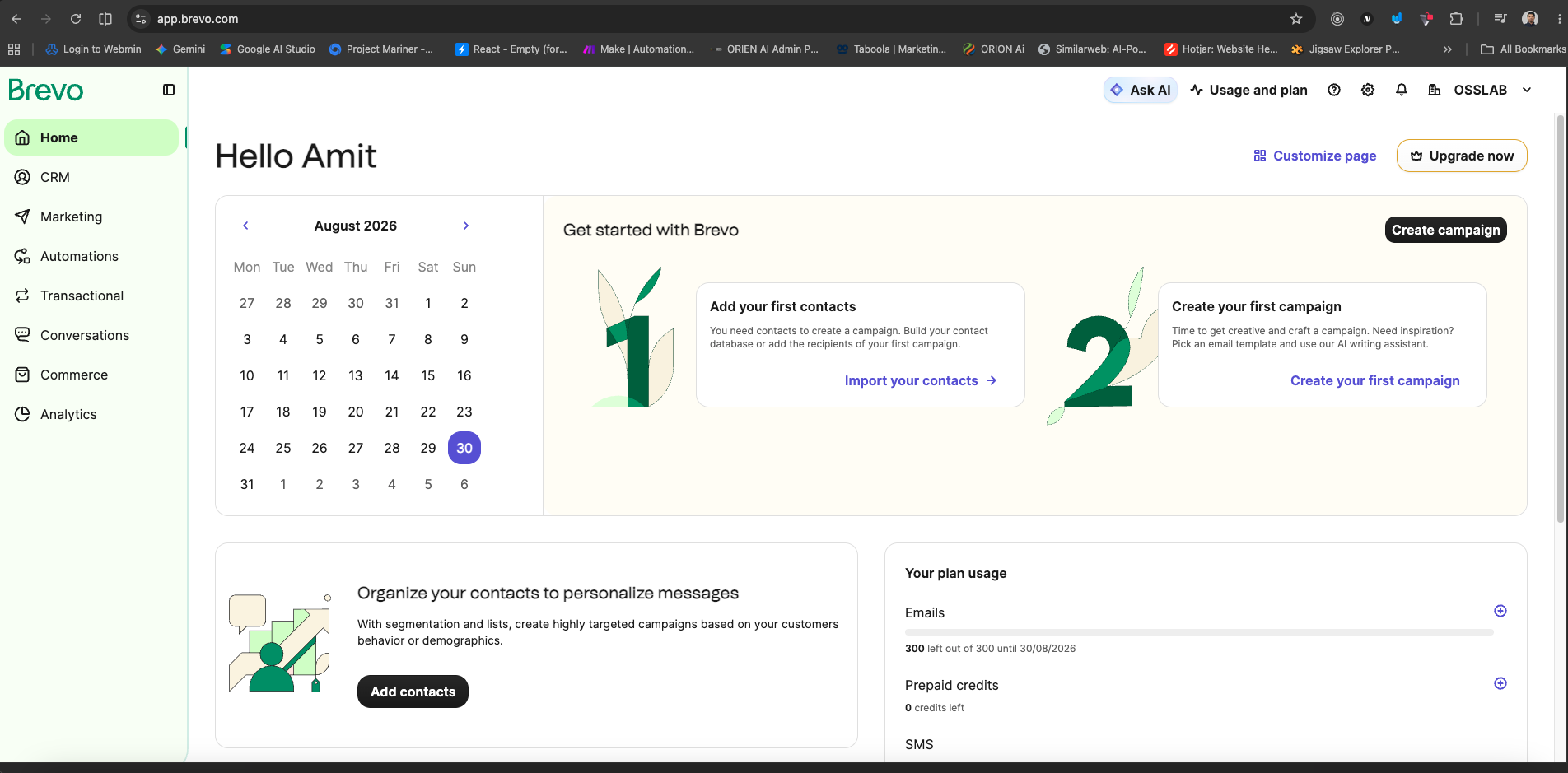Image resolution: width=1568 pixels, height=773 pixels.
Task: Show hidden bookmarks with double chevron
Action: pos(1447,49)
